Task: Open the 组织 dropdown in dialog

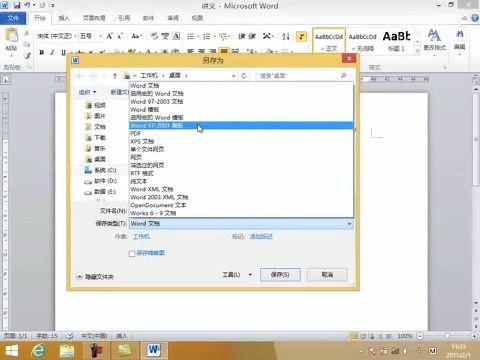Action: tap(87, 92)
